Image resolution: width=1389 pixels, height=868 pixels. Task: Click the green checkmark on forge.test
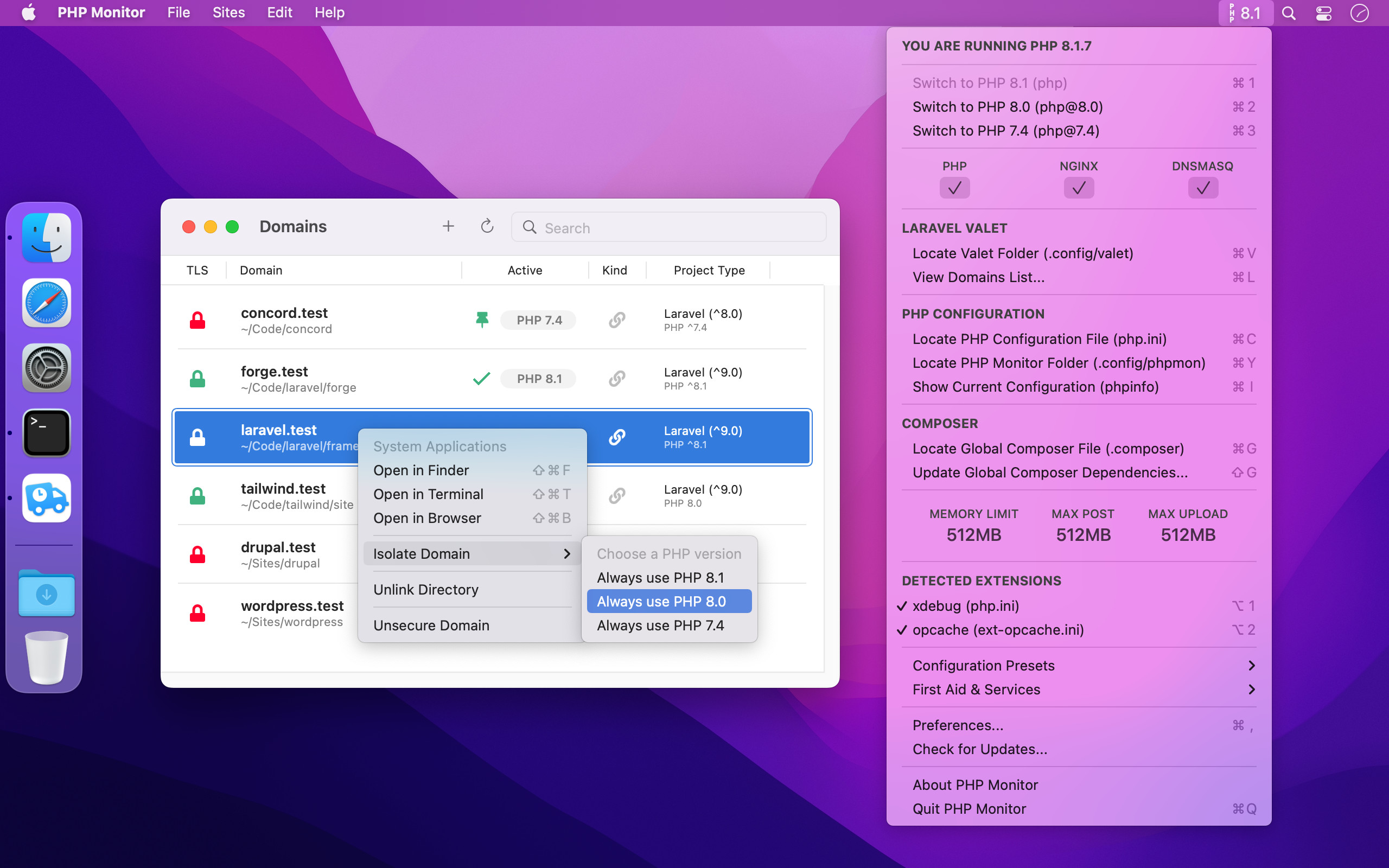tap(482, 378)
